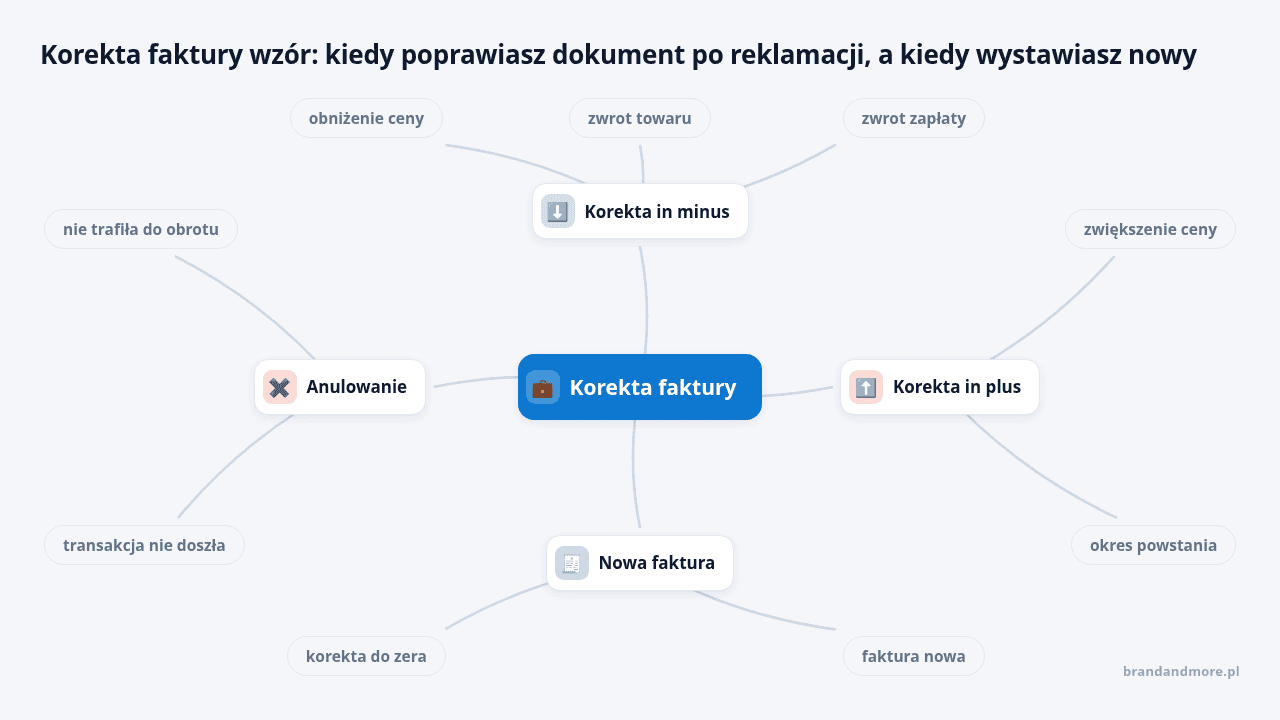Image resolution: width=1280 pixels, height=720 pixels.
Task: Select the Nowa faktura node
Action: tap(640, 563)
